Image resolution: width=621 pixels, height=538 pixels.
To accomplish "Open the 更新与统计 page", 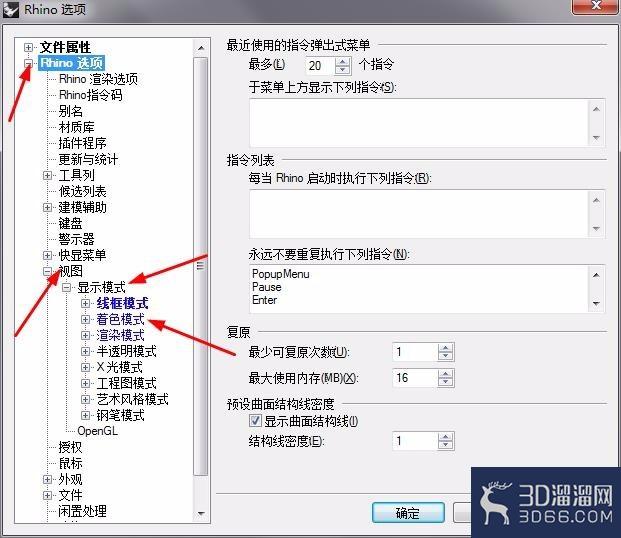I will (88, 159).
